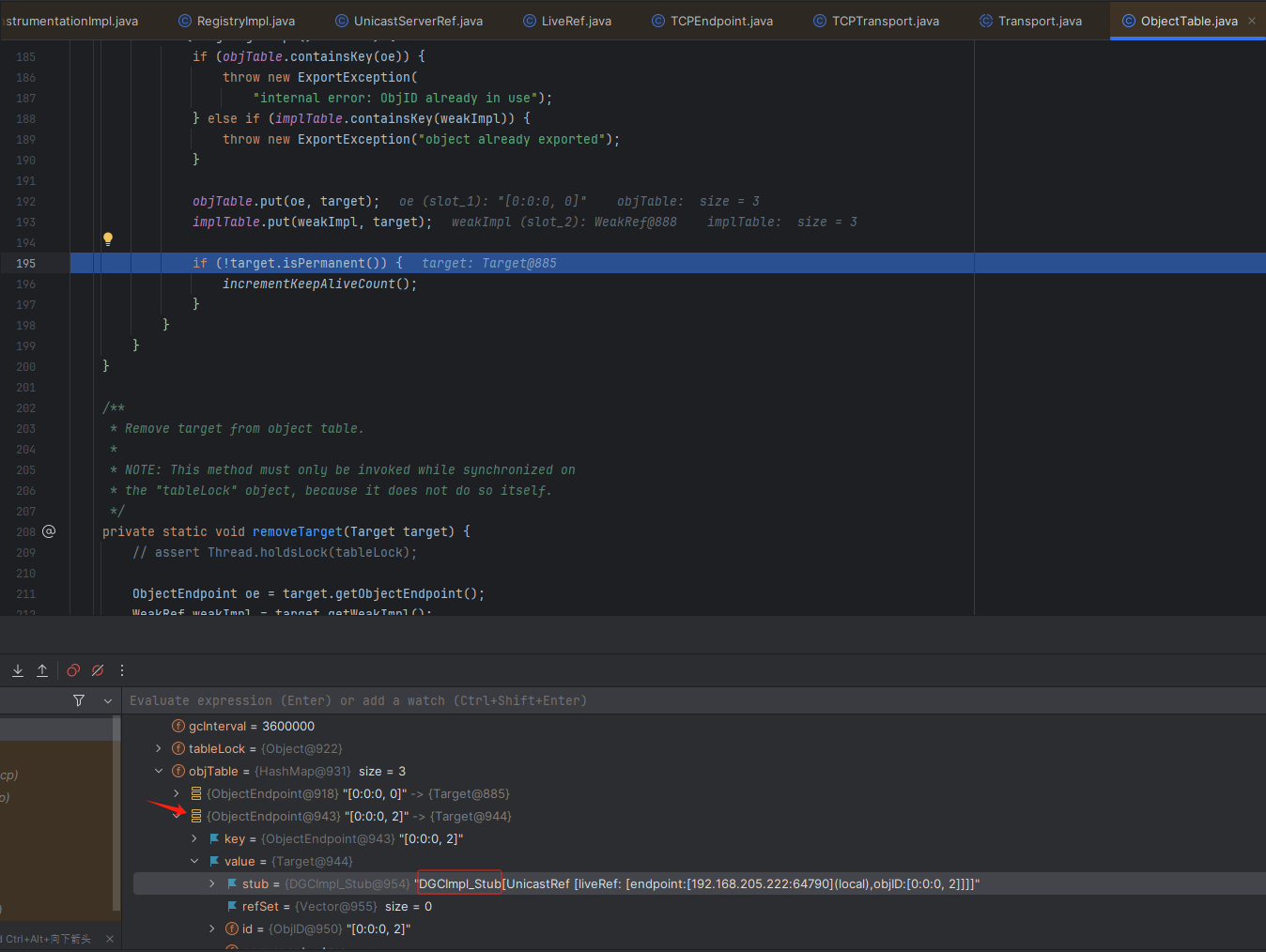Click "object already exported" string literal
Viewport: 1266px width, 952px height.
point(512,139)
